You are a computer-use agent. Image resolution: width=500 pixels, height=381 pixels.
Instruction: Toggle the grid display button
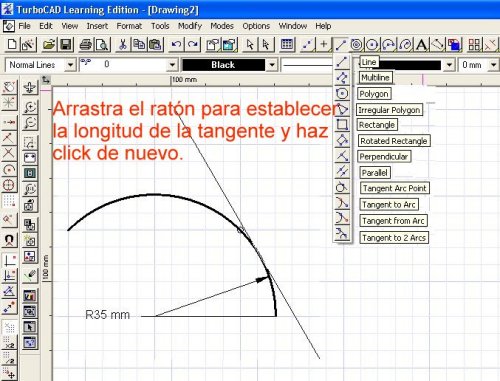pos(287,44)
